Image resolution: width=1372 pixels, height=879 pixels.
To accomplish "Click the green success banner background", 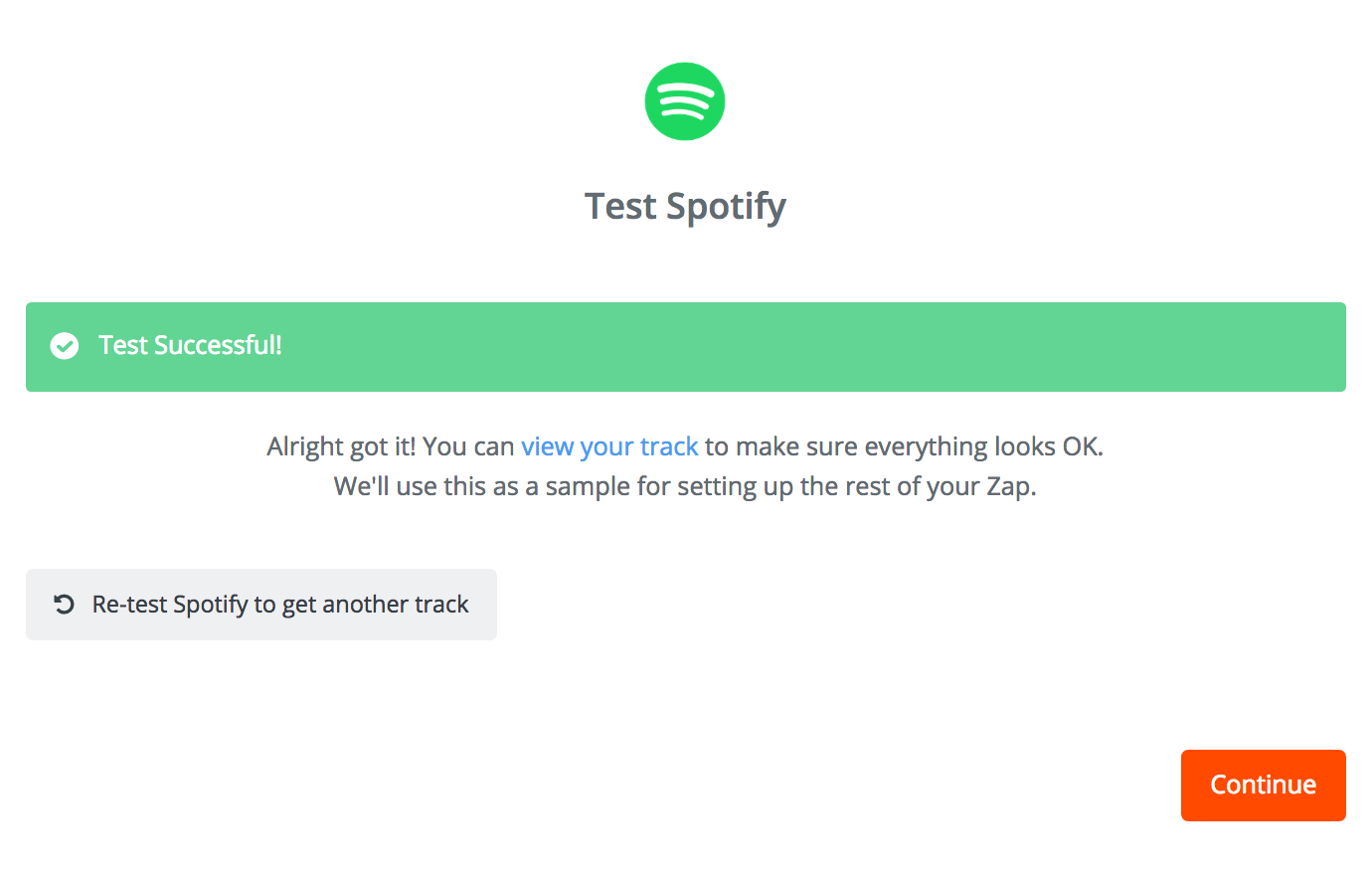I will [x=686, y=347].
